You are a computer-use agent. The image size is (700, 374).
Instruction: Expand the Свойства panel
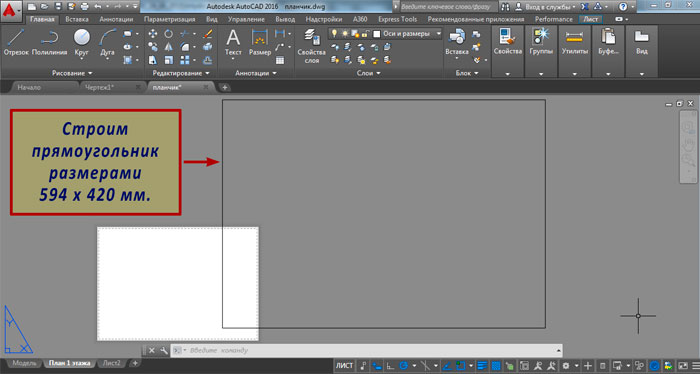[x=508, y=74]
